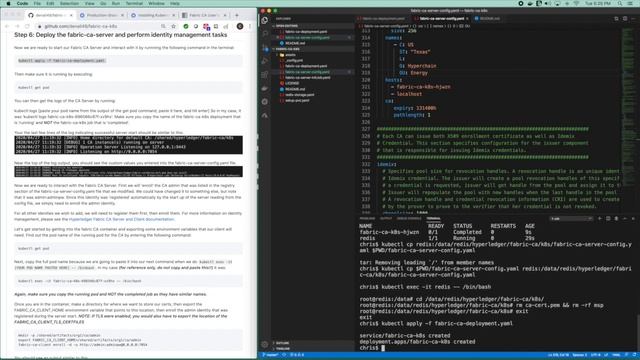
Task: Open Hyperledger Fabric CA Server and Client documentation link
Action: click(x=122, y=219)
